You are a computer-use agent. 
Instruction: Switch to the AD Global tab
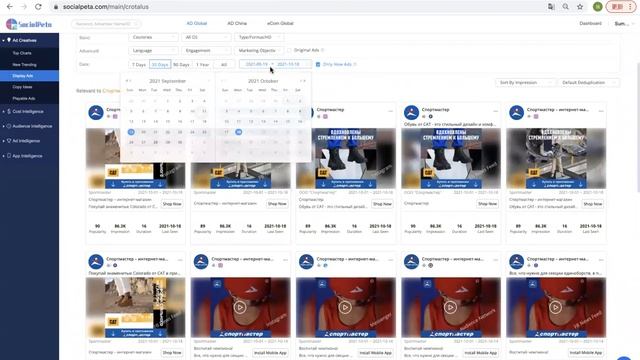[x=197, y=23]
